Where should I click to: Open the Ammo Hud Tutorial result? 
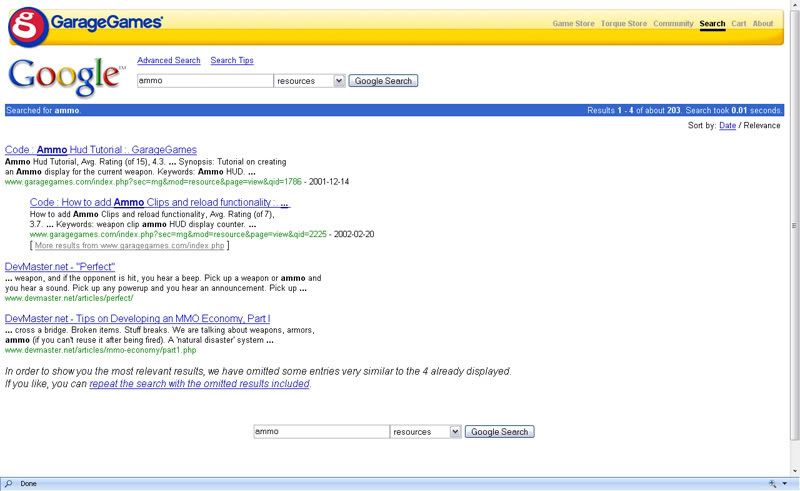(101, 149)
